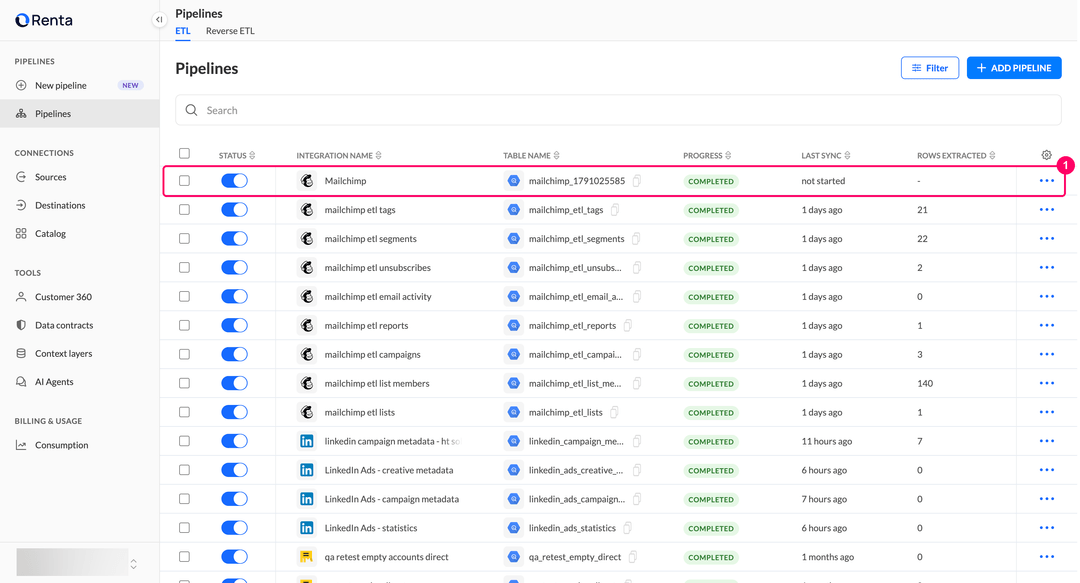Sort by Rows Extracted column
The image size is (1080, 583).
pos(956,156)
